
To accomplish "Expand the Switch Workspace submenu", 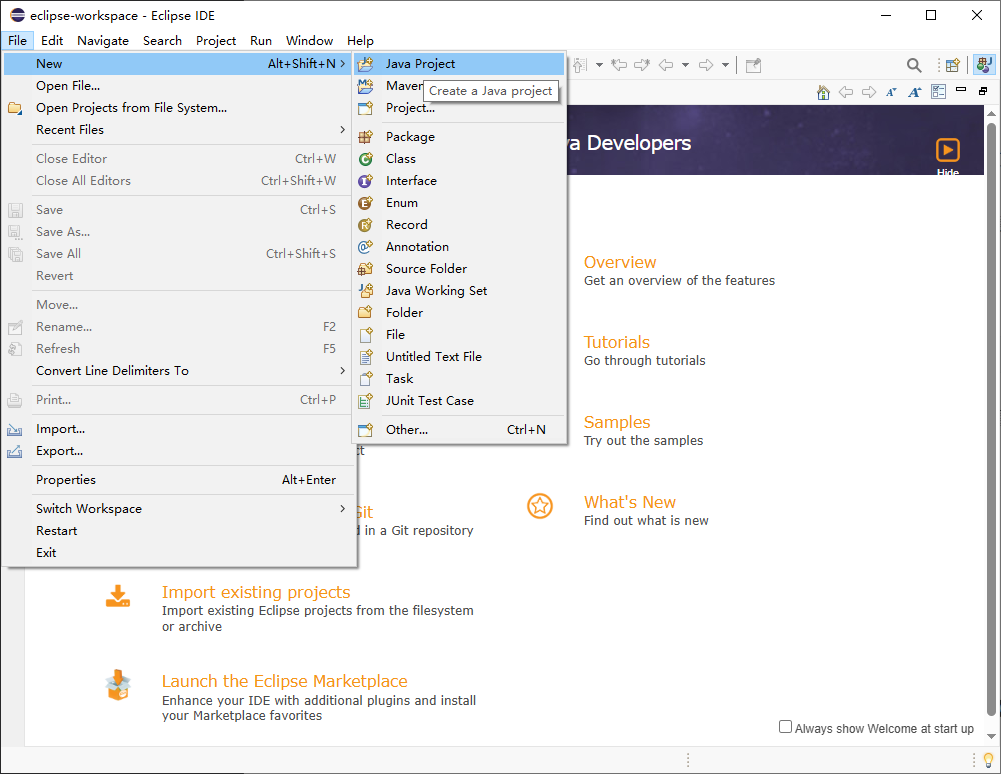I will tap(343, 508).
